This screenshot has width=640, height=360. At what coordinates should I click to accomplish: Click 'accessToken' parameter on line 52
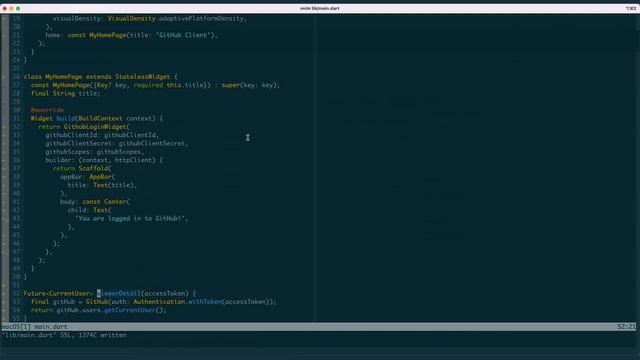pyautogui.click(x=164, y=293)
